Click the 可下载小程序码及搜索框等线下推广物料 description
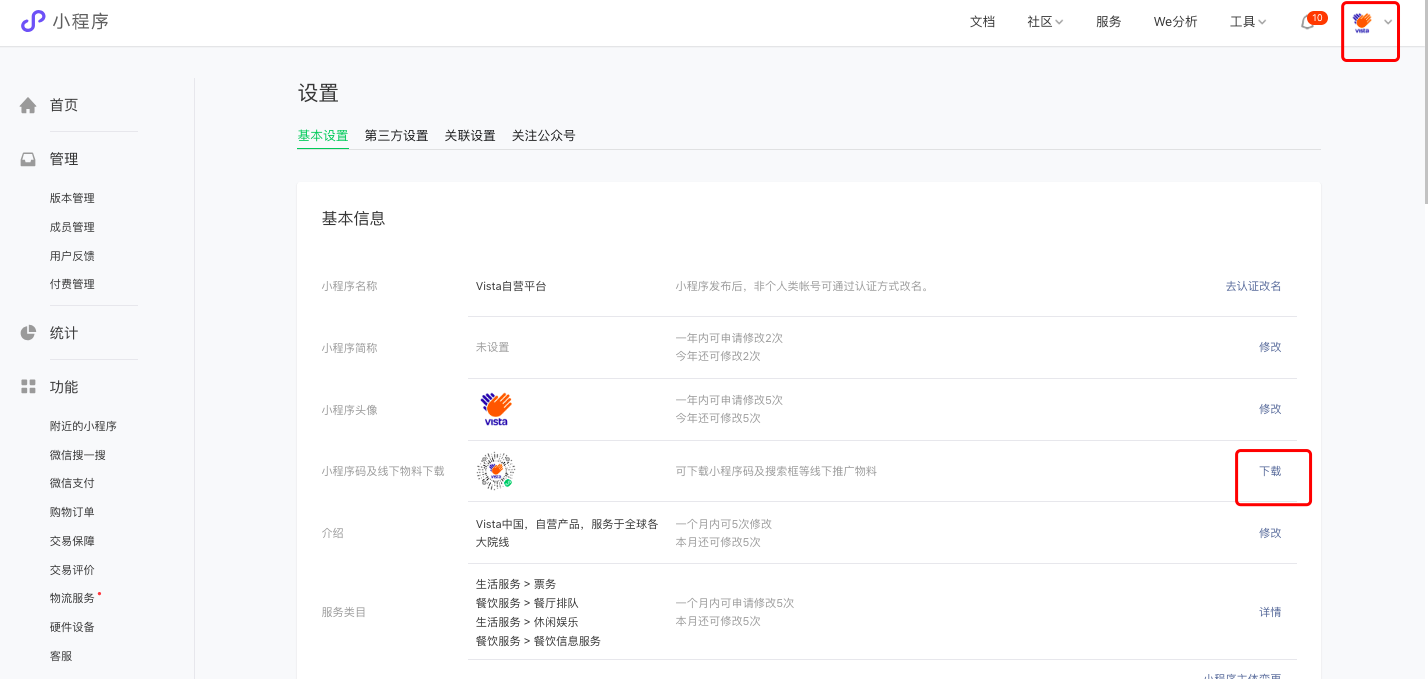The image size is (1428, 679). 776,471
